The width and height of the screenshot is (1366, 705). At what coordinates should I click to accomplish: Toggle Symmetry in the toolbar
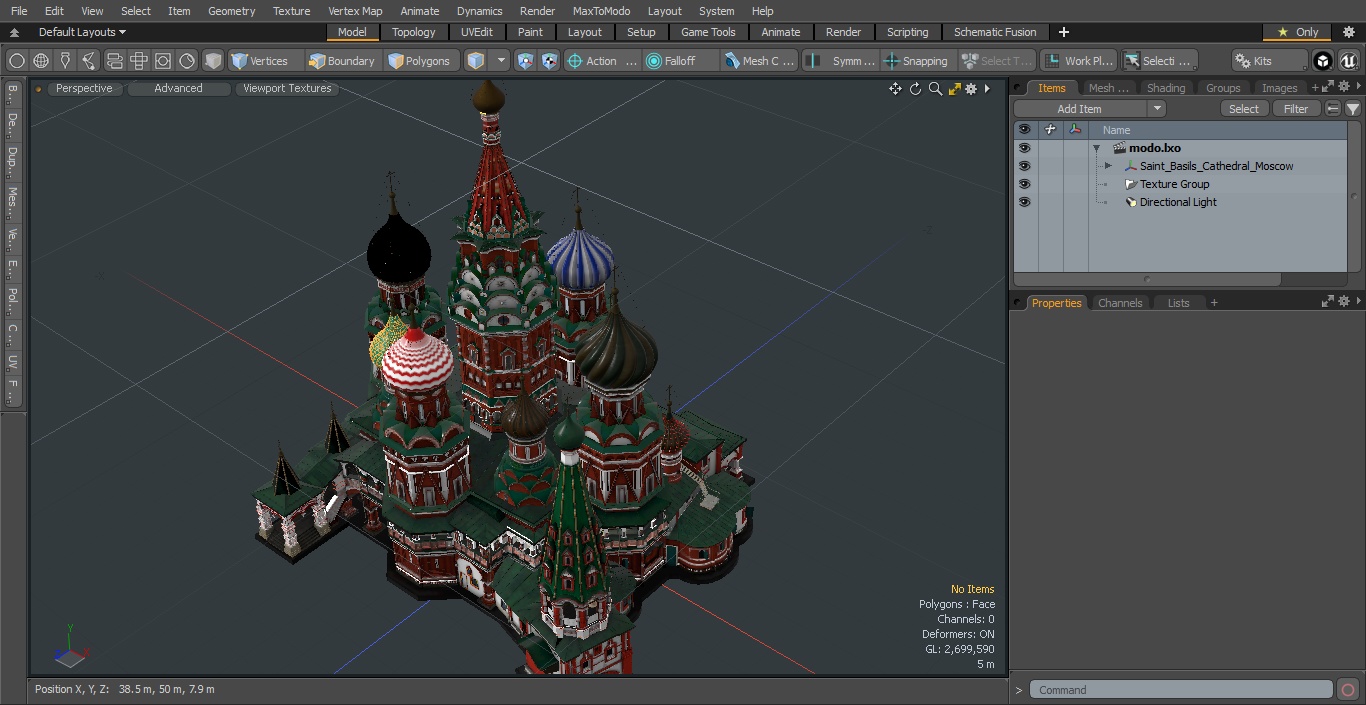[x=842, y=61]
